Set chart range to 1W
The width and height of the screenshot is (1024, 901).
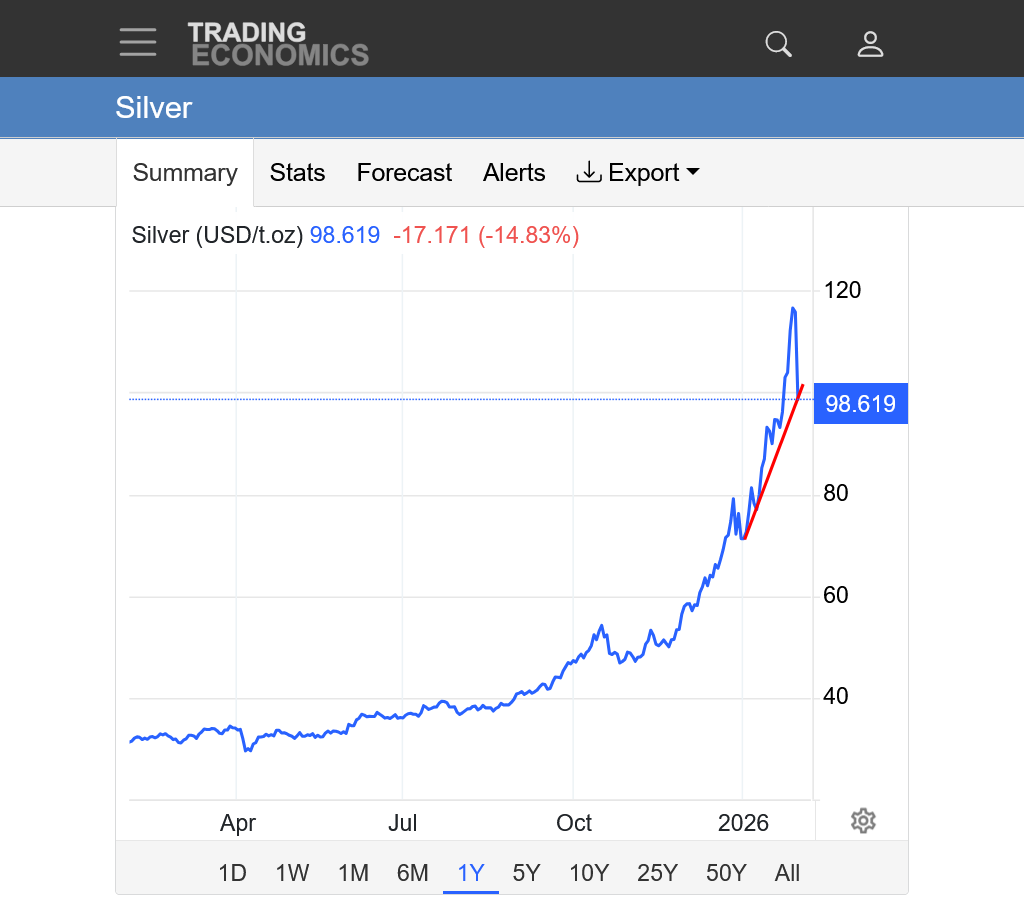point(292,873)
